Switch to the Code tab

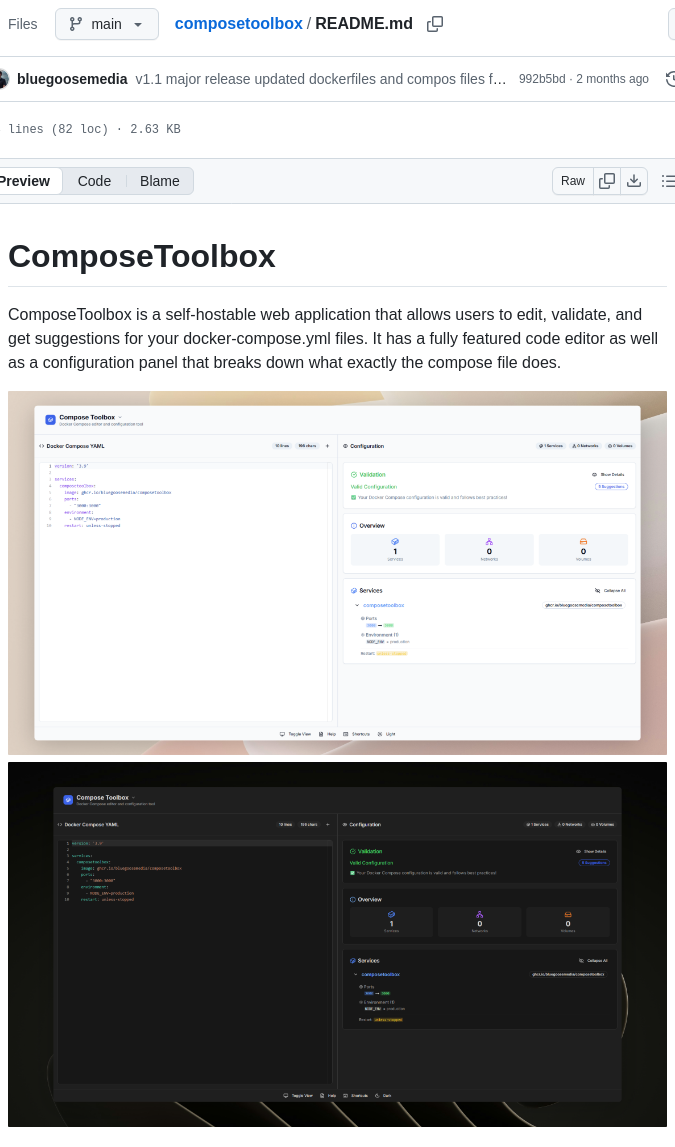[x=94, y=181]
